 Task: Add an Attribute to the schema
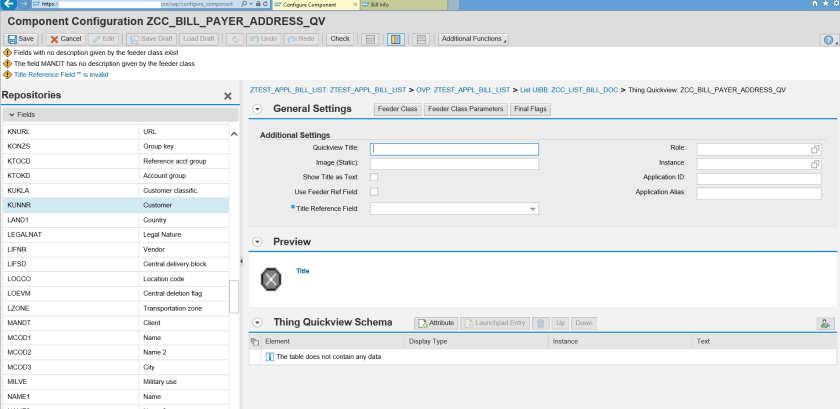click(x=436, y=323)
